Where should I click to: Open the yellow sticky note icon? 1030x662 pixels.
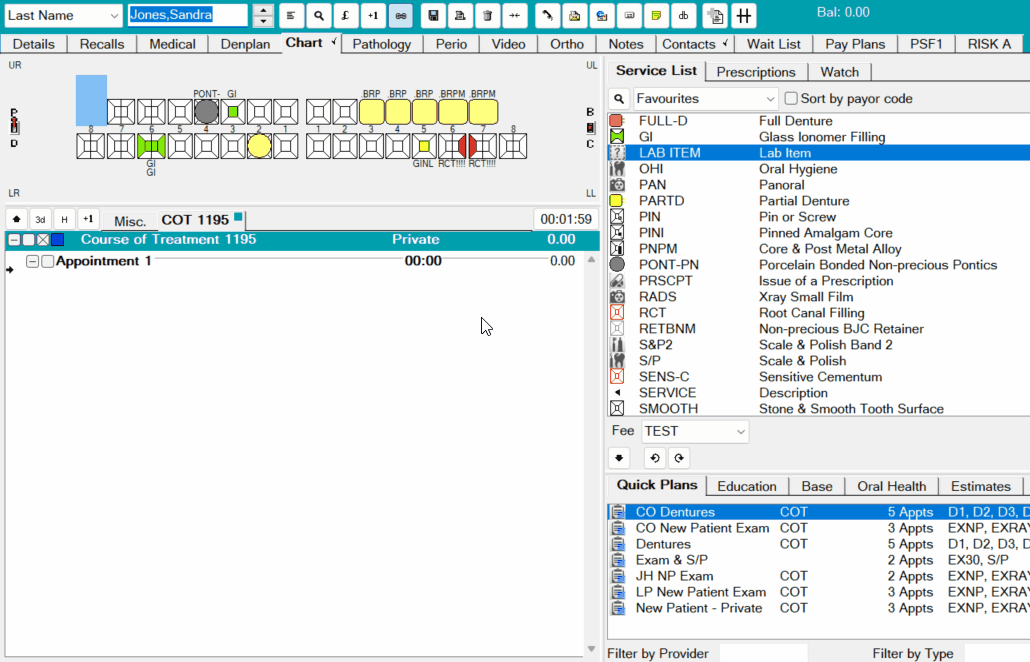click(656, 16)
